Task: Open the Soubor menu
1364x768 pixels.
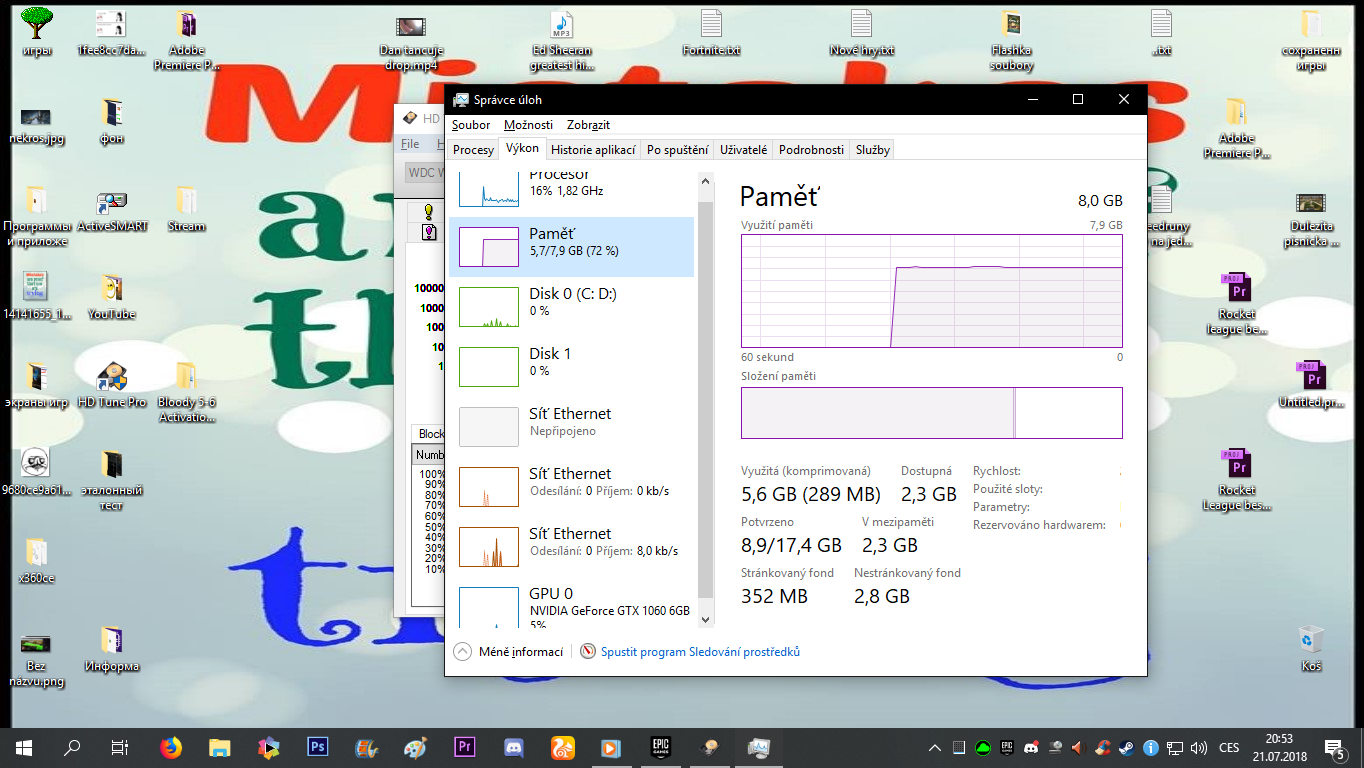Action: pos(471,125)
